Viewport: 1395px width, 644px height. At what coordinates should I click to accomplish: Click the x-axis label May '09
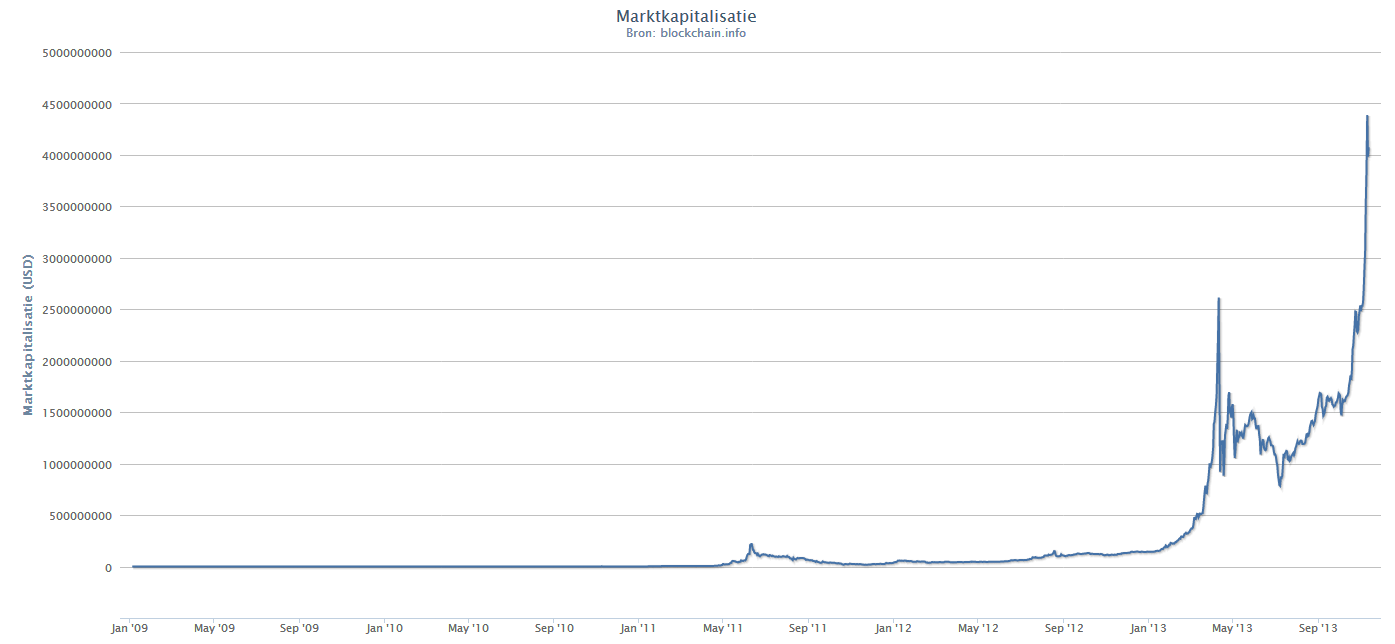point(214,629)
